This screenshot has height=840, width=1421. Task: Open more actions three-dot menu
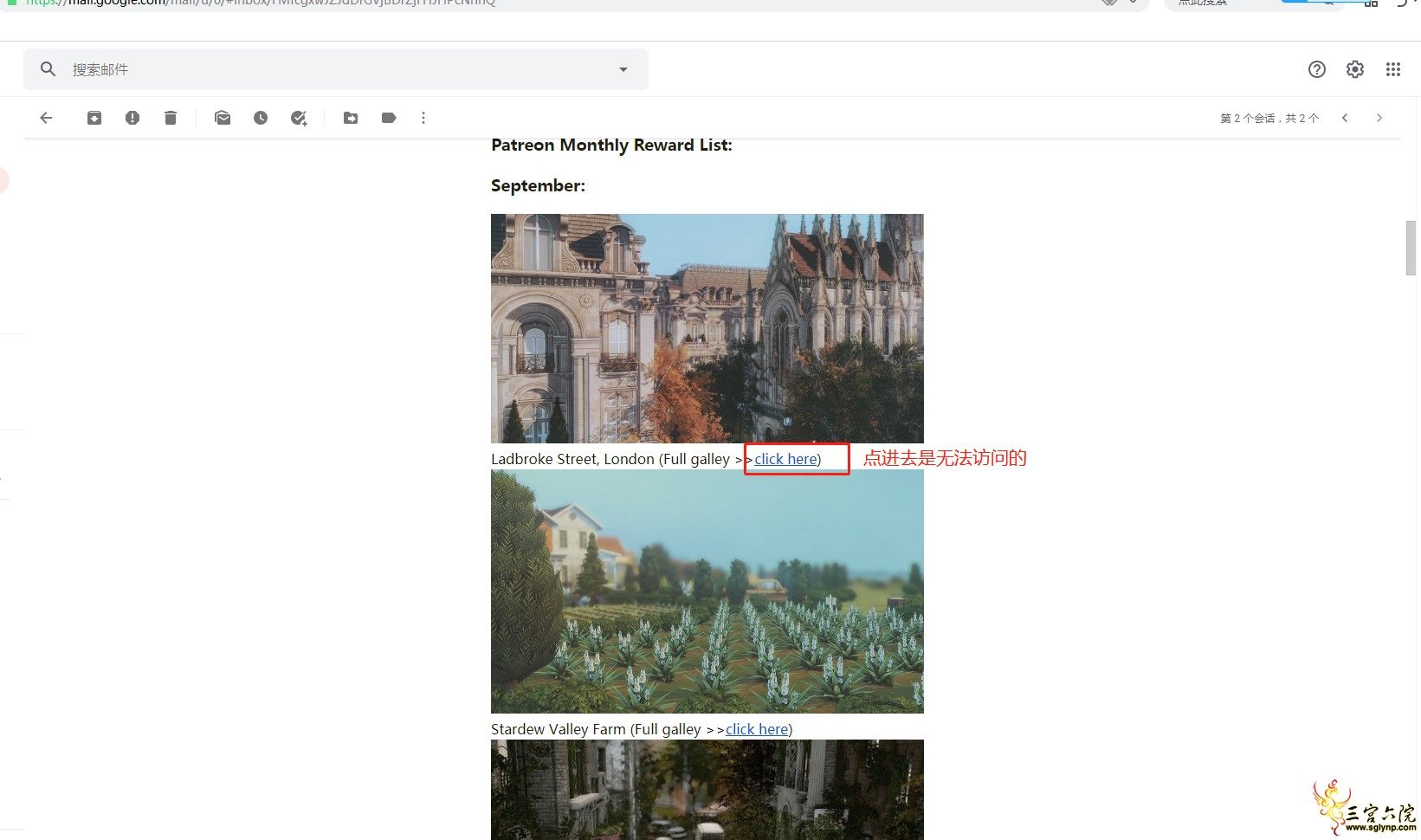click(x=423, y=118)
